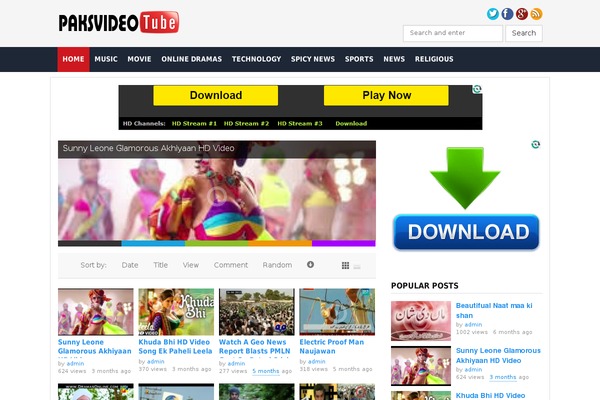Sort videos by Title
The height and width of the screenshot is (400, 600).
[160, 265]
